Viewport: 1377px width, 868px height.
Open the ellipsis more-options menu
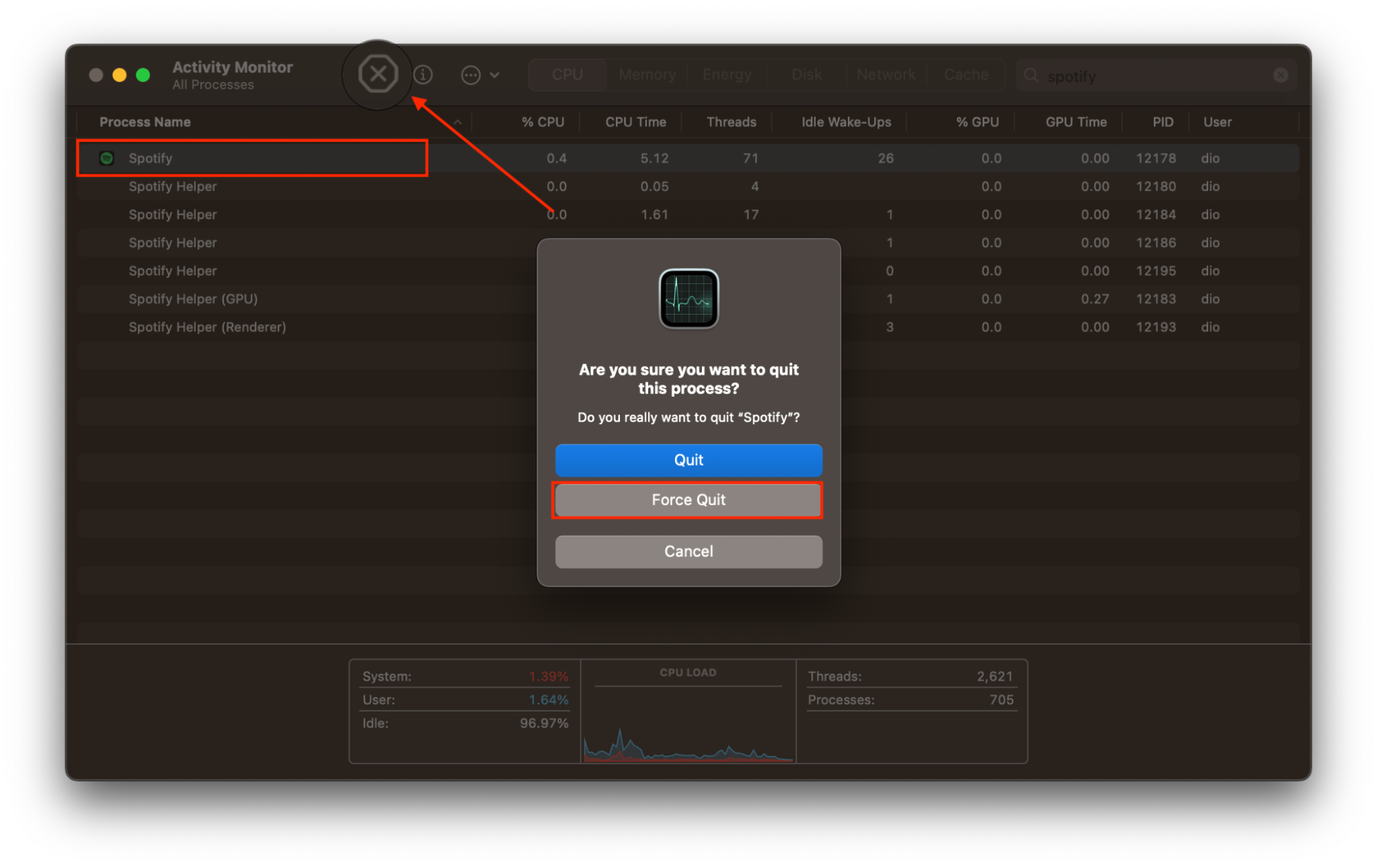[480, 74]
